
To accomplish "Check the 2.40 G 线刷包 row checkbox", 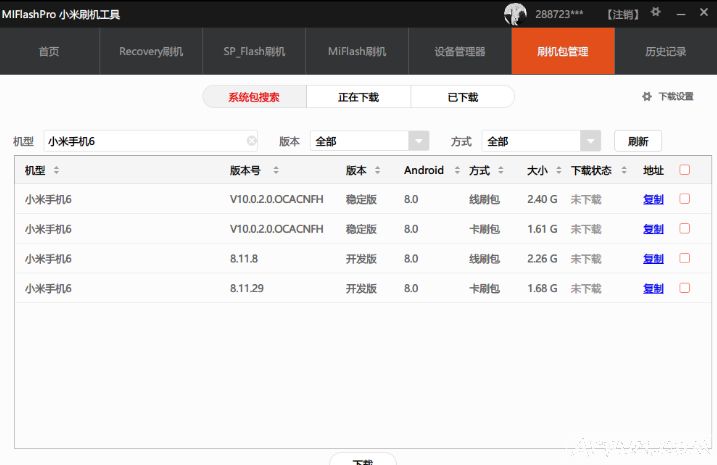I will (x=684, y=199).
